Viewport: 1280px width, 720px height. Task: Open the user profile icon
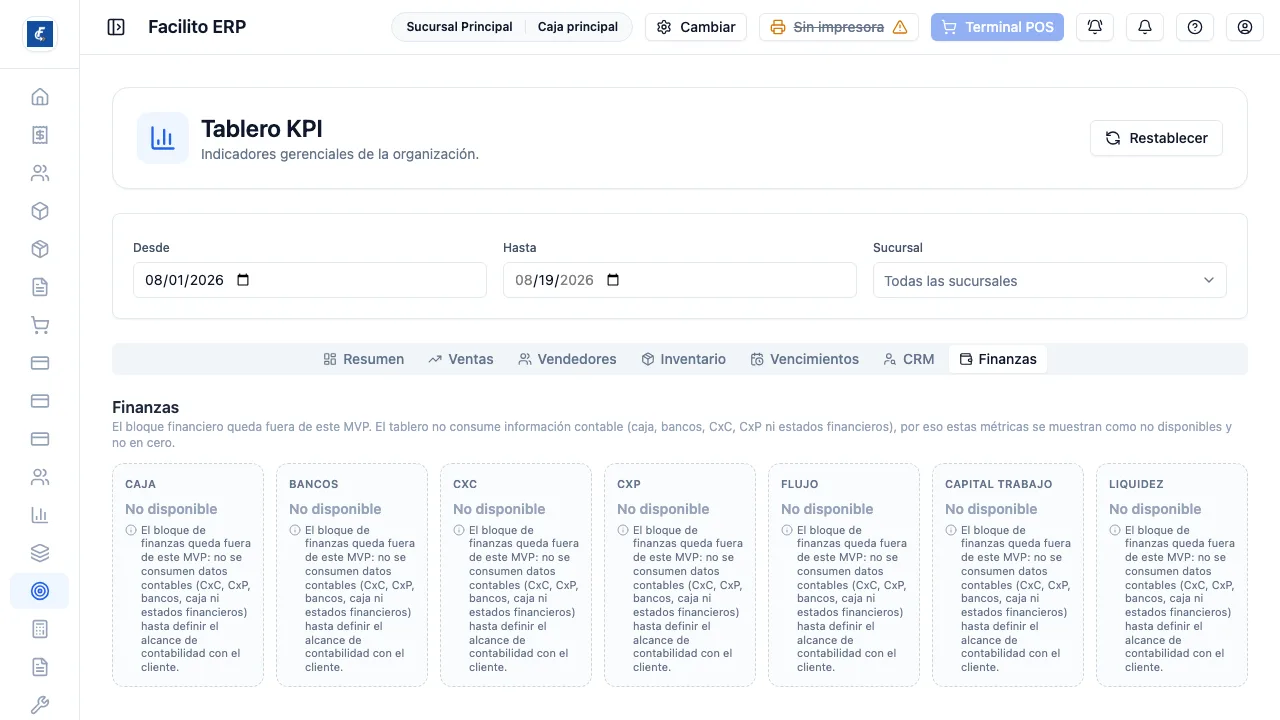[x=1245, y=27]
